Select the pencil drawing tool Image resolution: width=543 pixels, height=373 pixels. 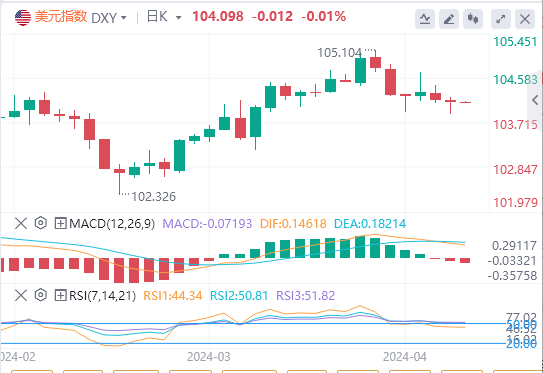coord(449,19)
